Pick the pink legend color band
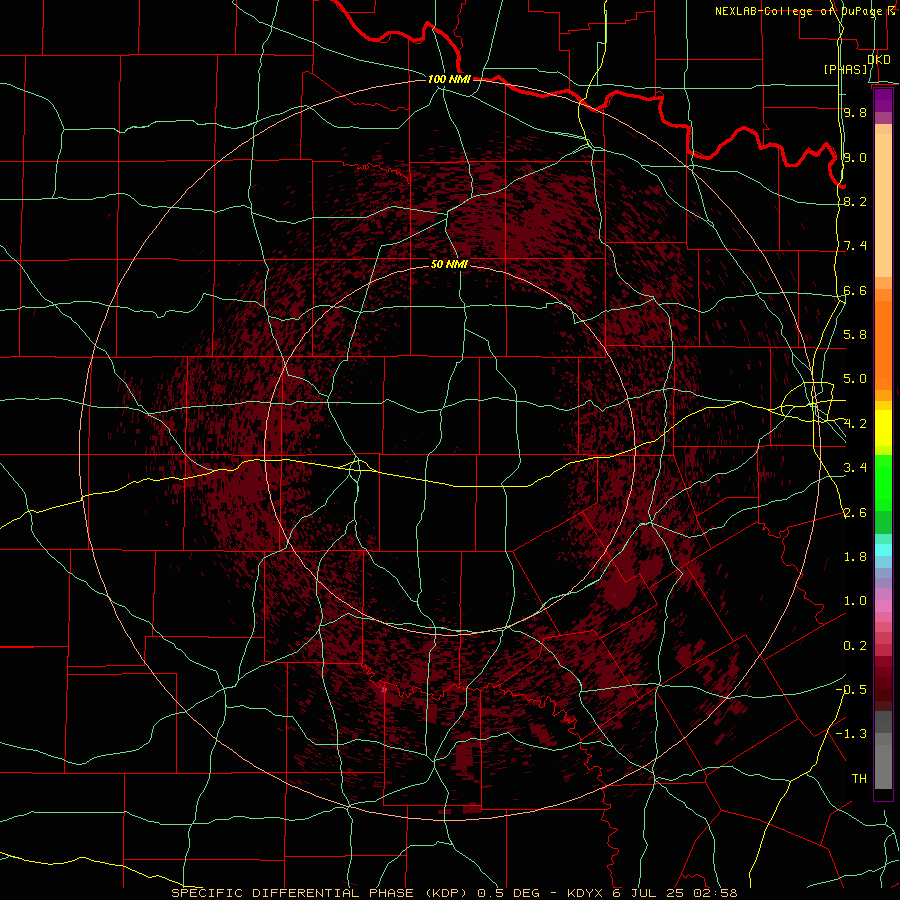The image size is (900, 900). tap(883, 606)
